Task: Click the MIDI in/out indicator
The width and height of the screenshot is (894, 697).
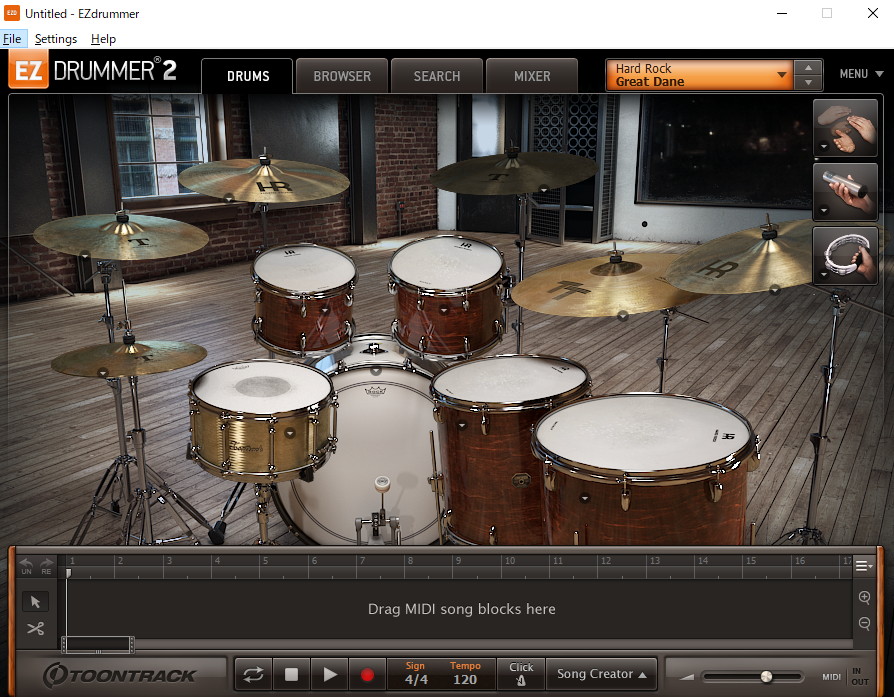Action: [x=845, y=676]
